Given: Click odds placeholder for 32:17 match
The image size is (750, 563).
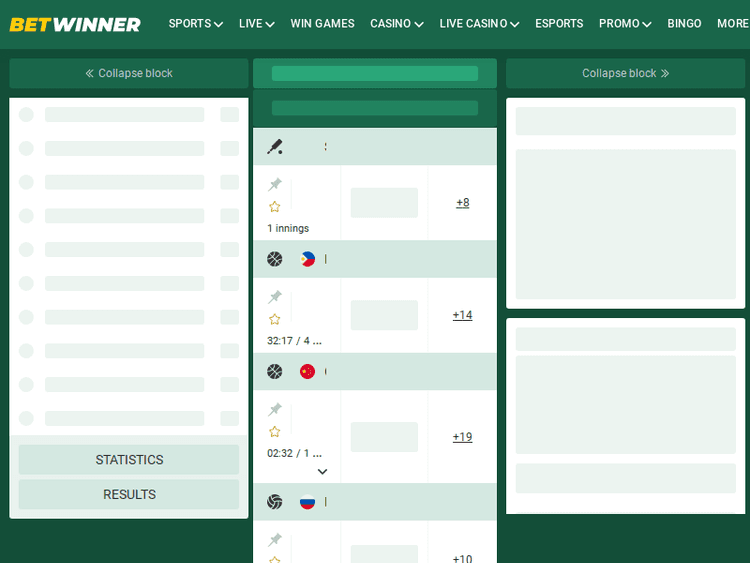Looking at the screenshot, I should click(x=384, y=315).
